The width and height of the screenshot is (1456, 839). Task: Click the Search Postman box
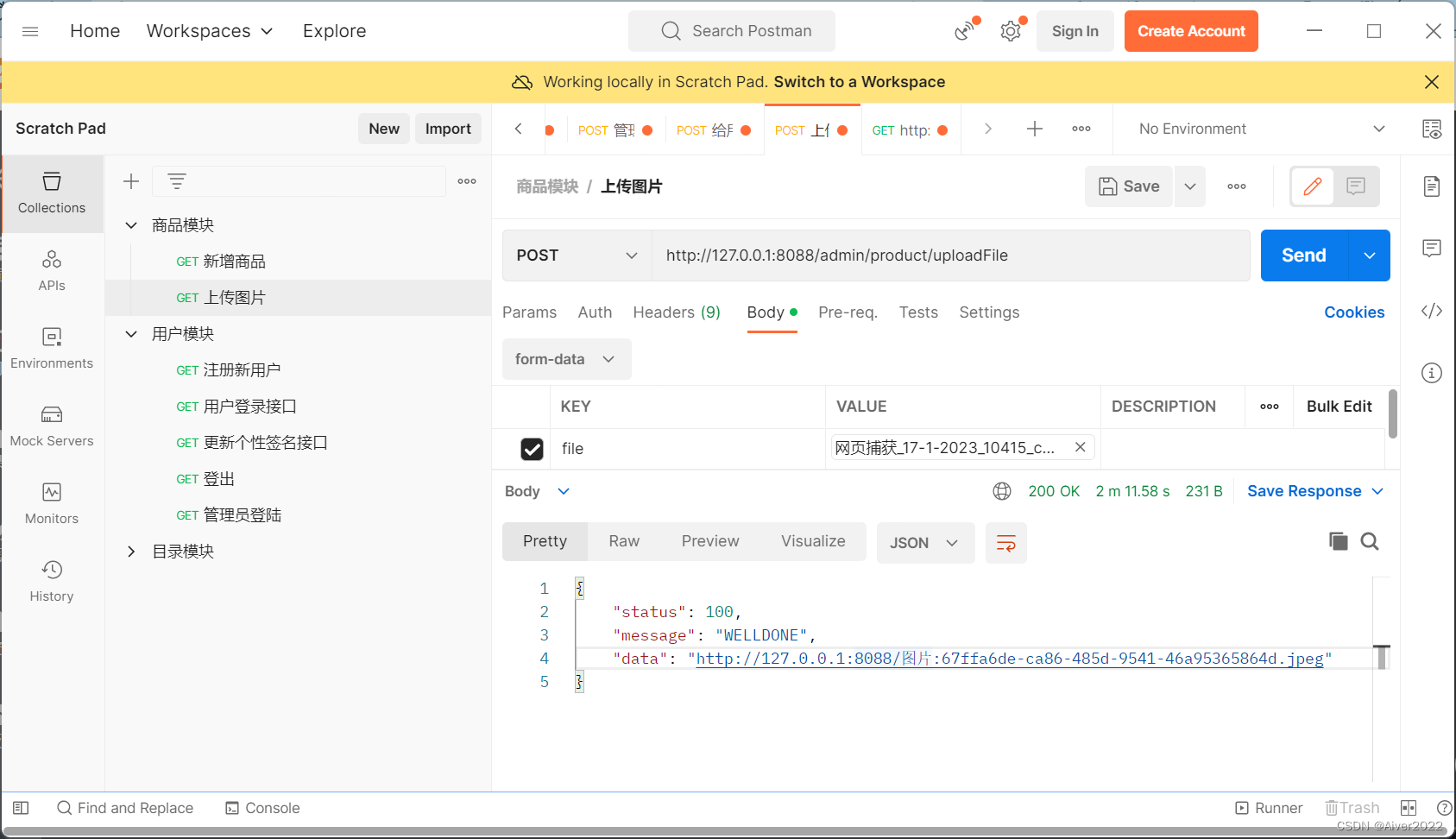click(732, 31)
